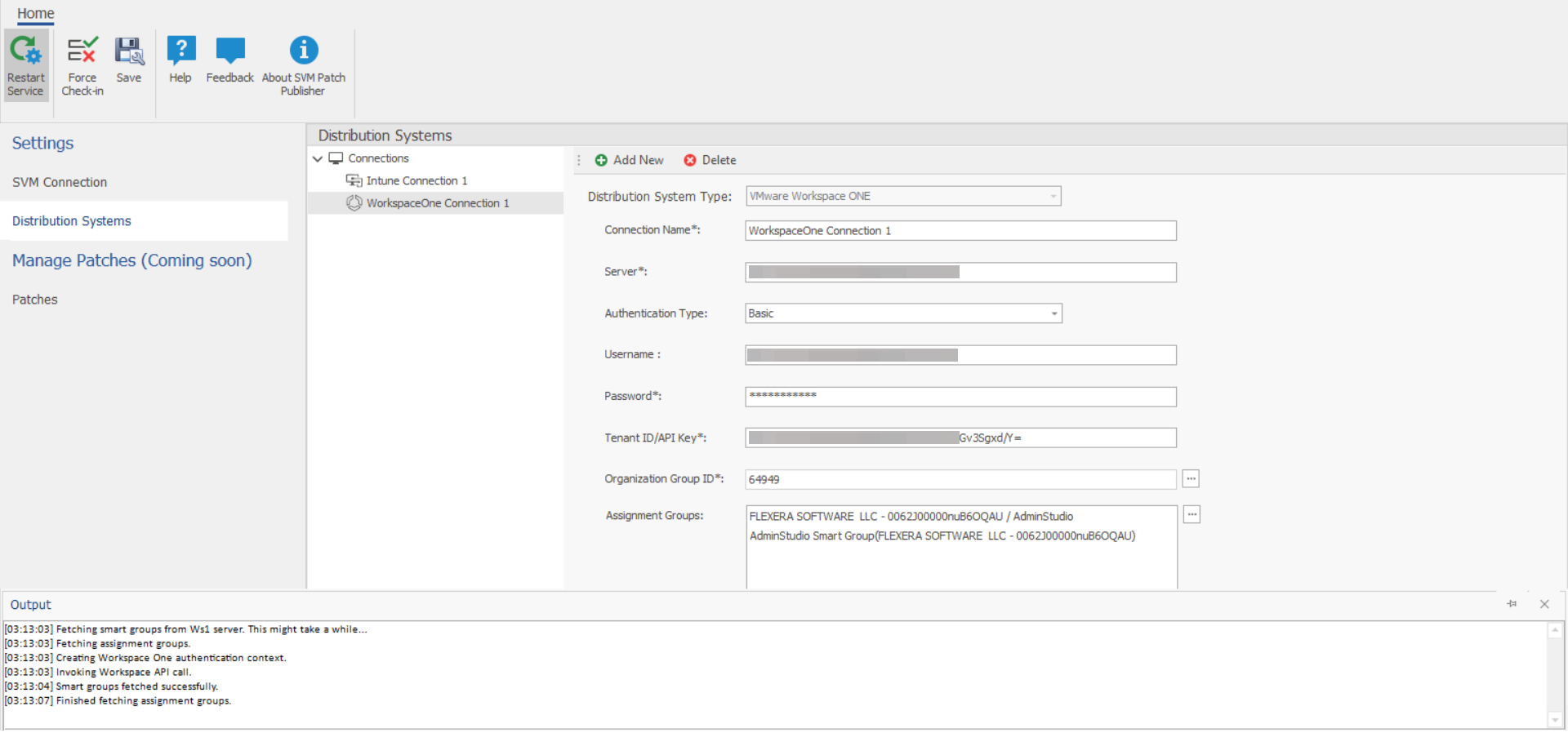This screenshot has width=1568, height=733.
Task: Click the 'Smart groups fetched successfully' log line
Action: 112,686
